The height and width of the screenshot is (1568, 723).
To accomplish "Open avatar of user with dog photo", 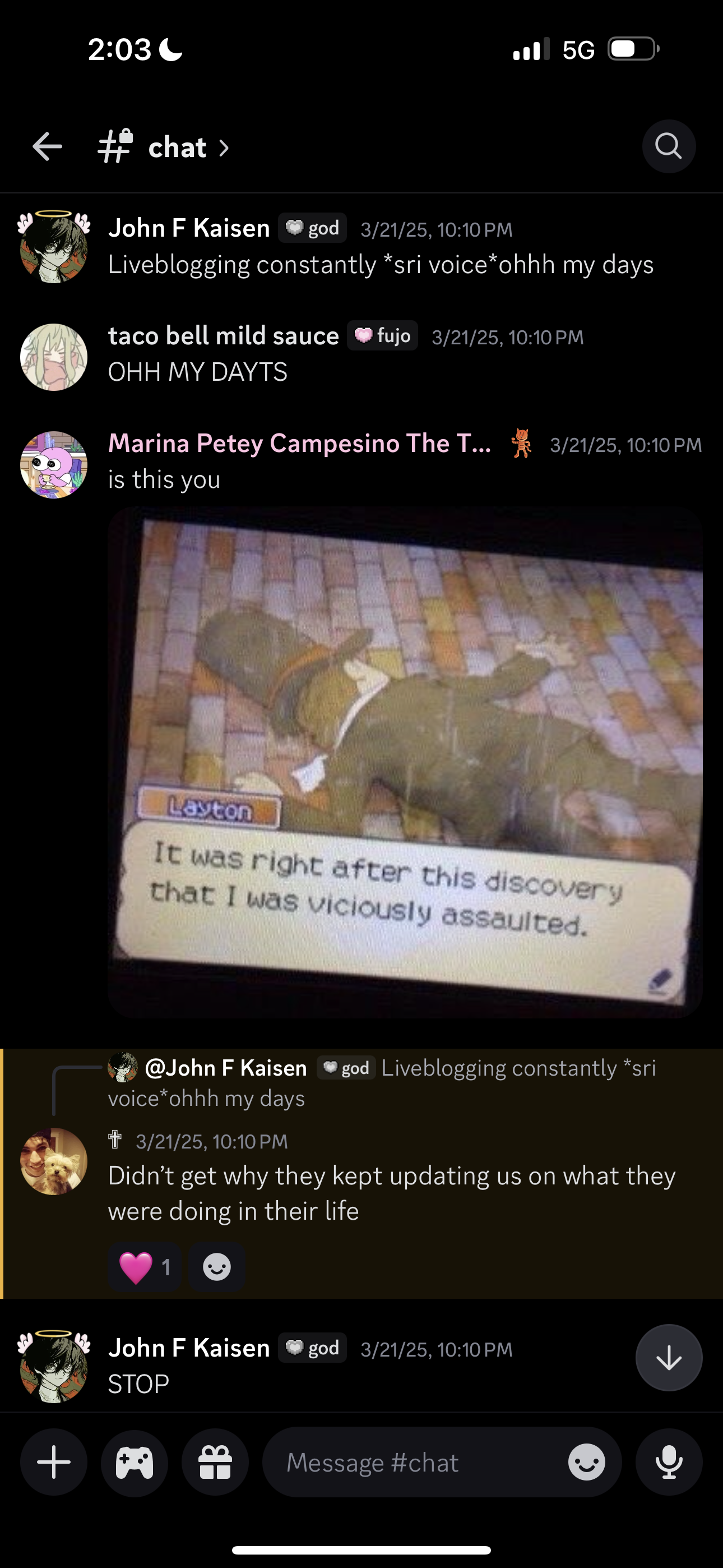I will pyautogui.click(x=54, y=1161).
